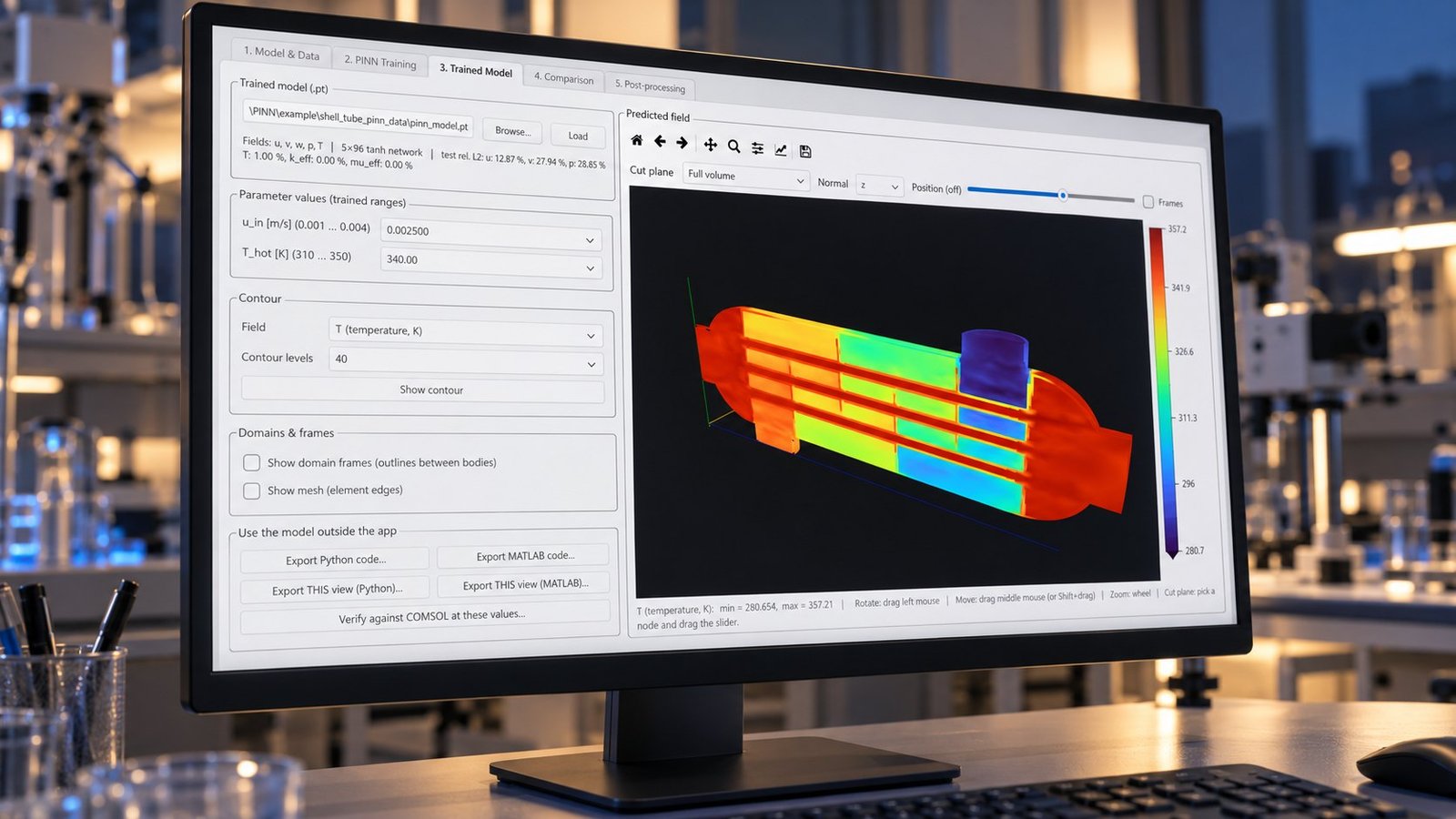Image resolution: width=1456 pixels, height=819 pixels.
Task: Go forward to next view arrow
Action: click(682, 143)
